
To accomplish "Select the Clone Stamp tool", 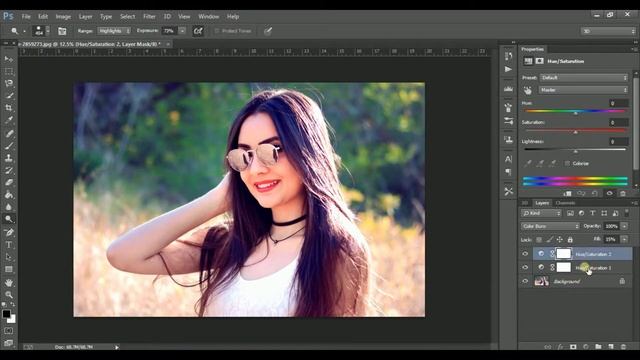I will (x=9, y=158).
